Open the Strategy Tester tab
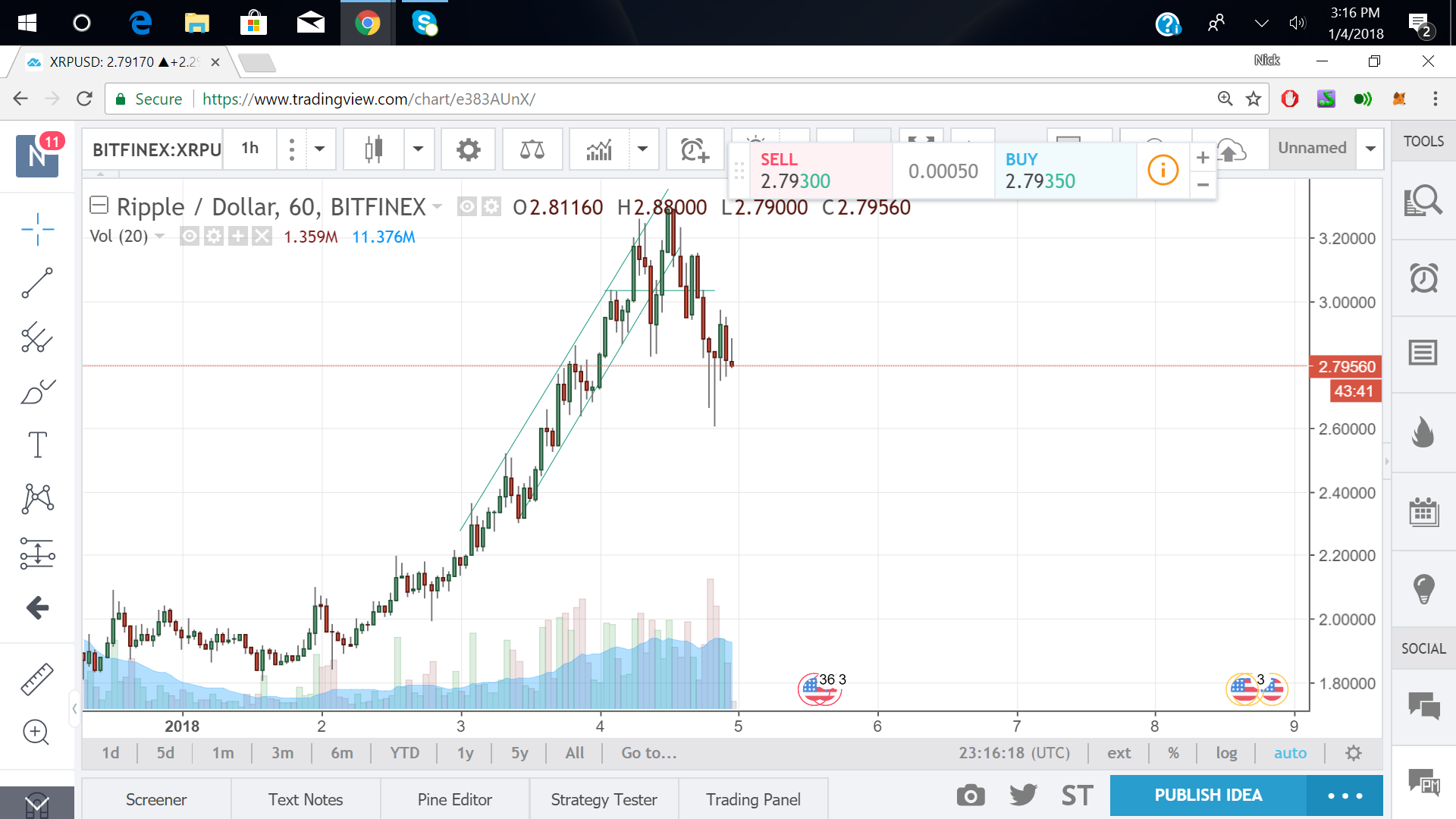The width and height of the screenshot is (1456, 819). point(604,799)
